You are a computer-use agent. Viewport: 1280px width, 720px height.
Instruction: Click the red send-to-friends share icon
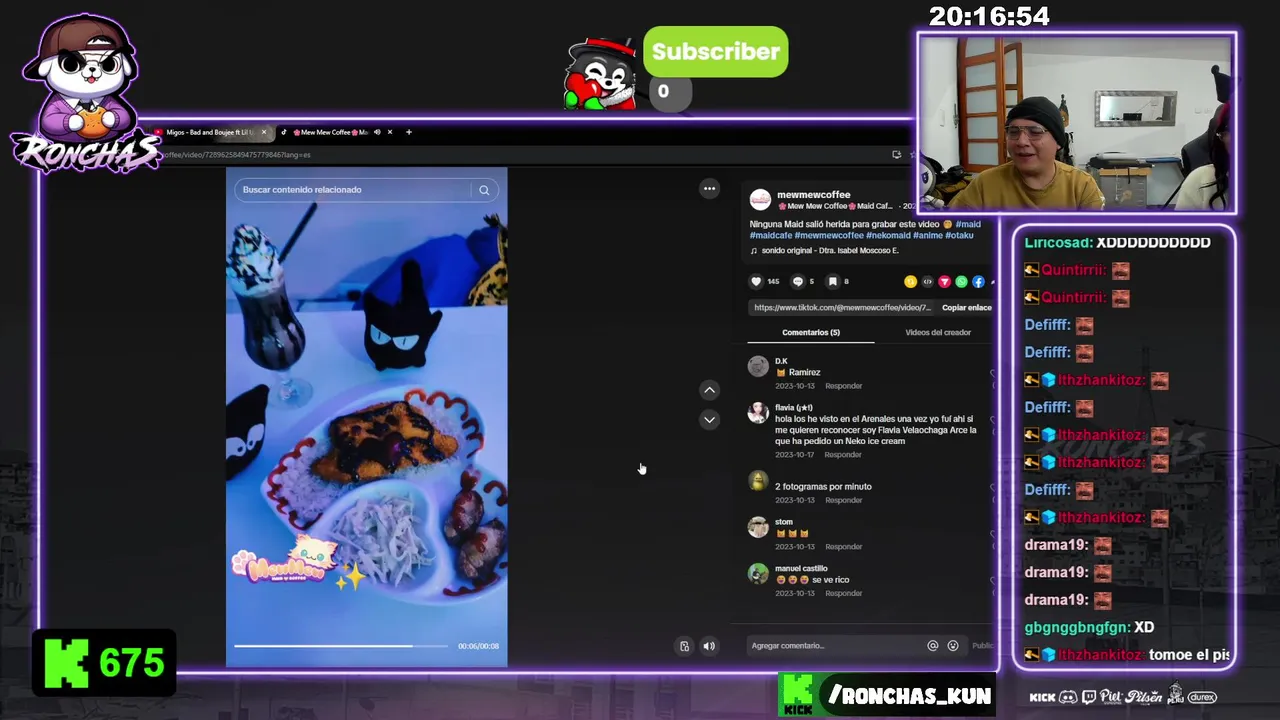(x=944, y=282)
